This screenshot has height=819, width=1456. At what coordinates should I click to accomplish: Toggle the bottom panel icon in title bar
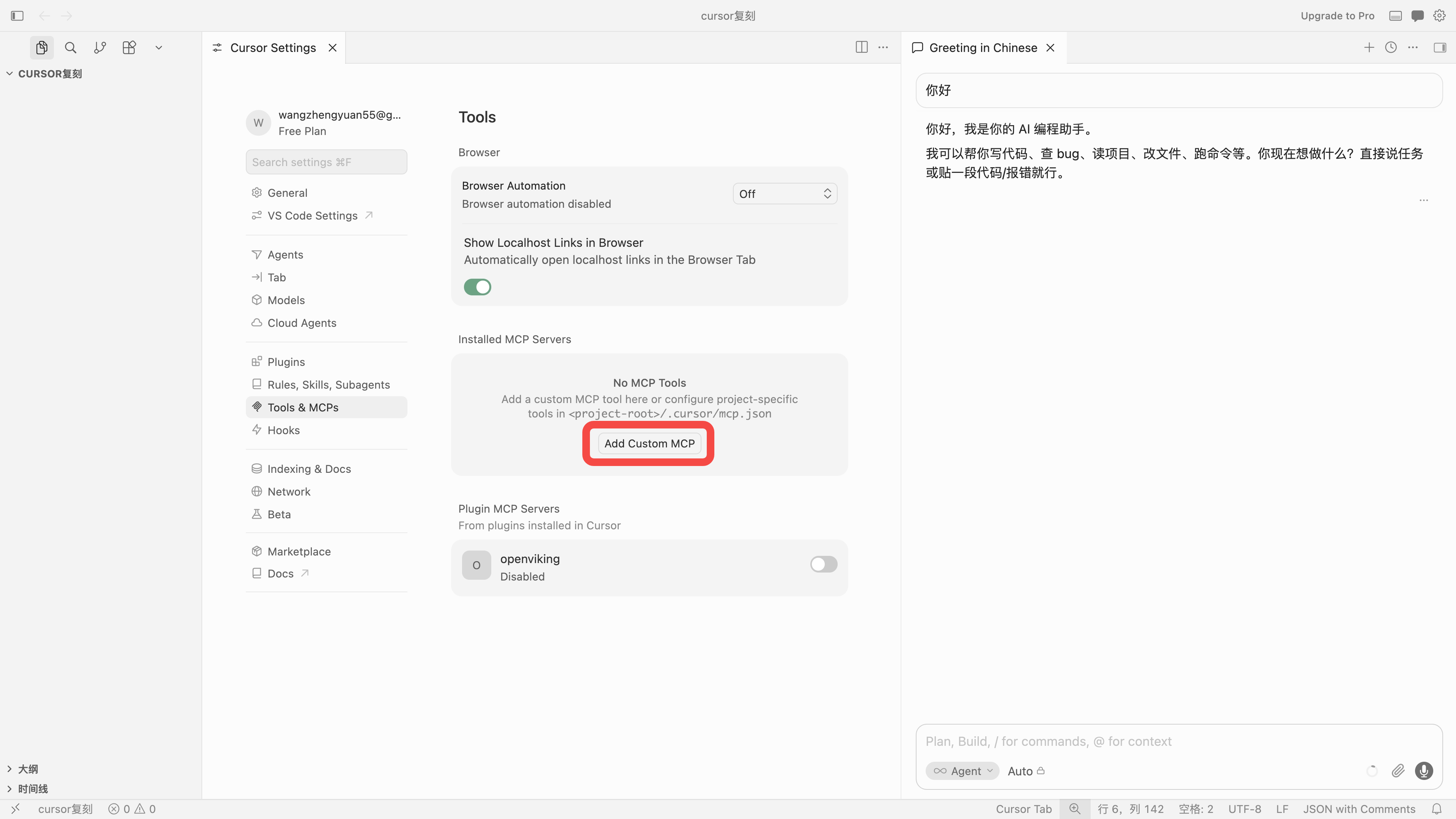coord(1396,16)
